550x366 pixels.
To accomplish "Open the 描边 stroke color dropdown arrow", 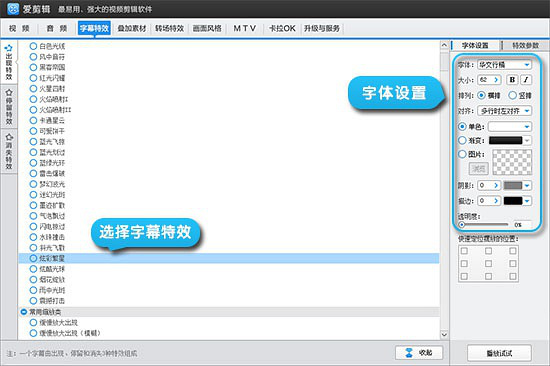I will click(527, 201).
